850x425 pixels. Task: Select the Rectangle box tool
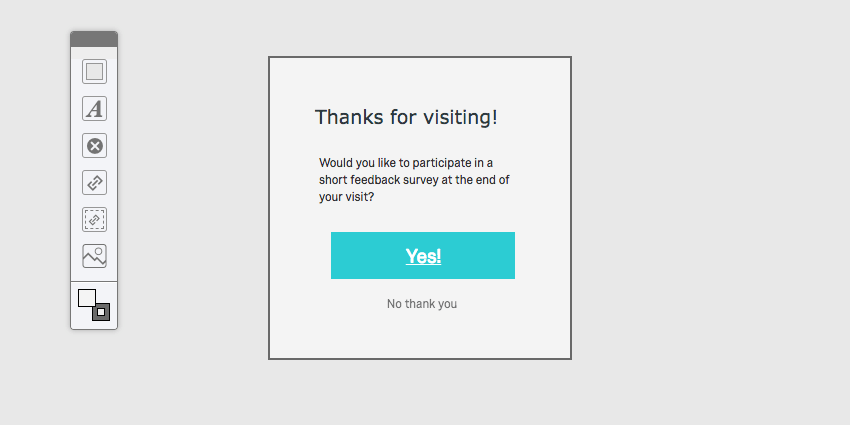tap(94, 72)
